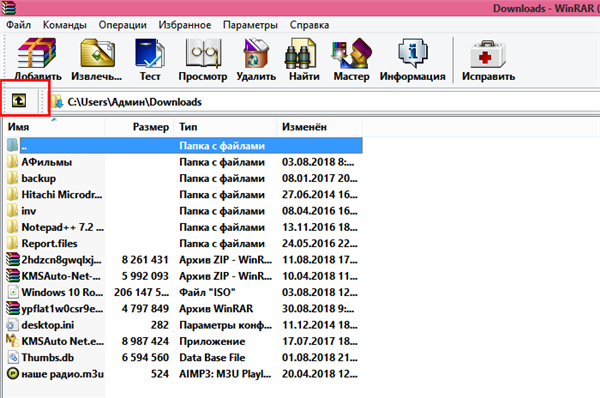The image size is (600, 398).
Task: Click size value 6 594 560
Action: coord(145,357)
